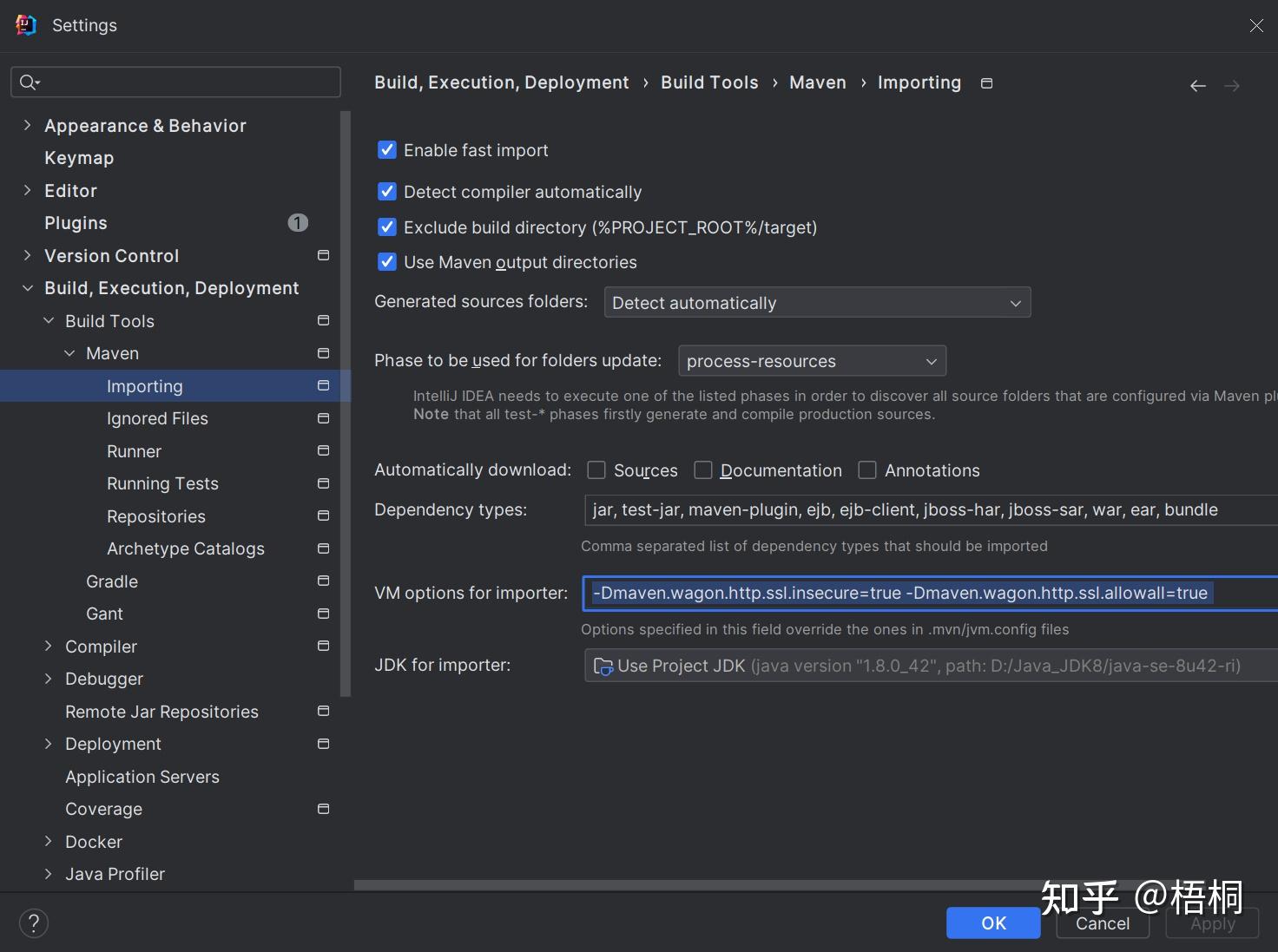1278x952 pixels.
Task: Click the project icon beside Gradle
Action: tap(324, 581)
